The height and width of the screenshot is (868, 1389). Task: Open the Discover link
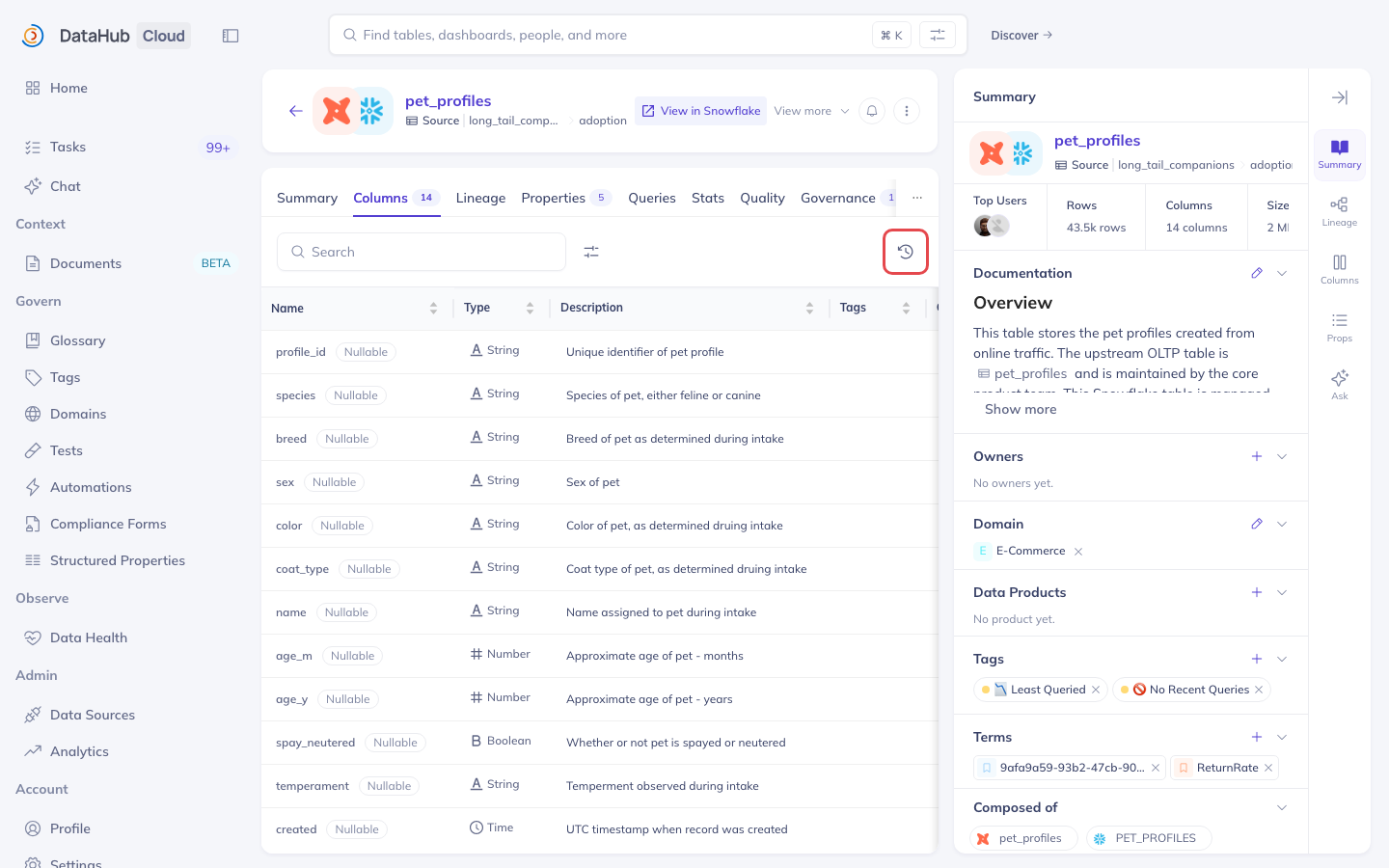[1021, 36]
